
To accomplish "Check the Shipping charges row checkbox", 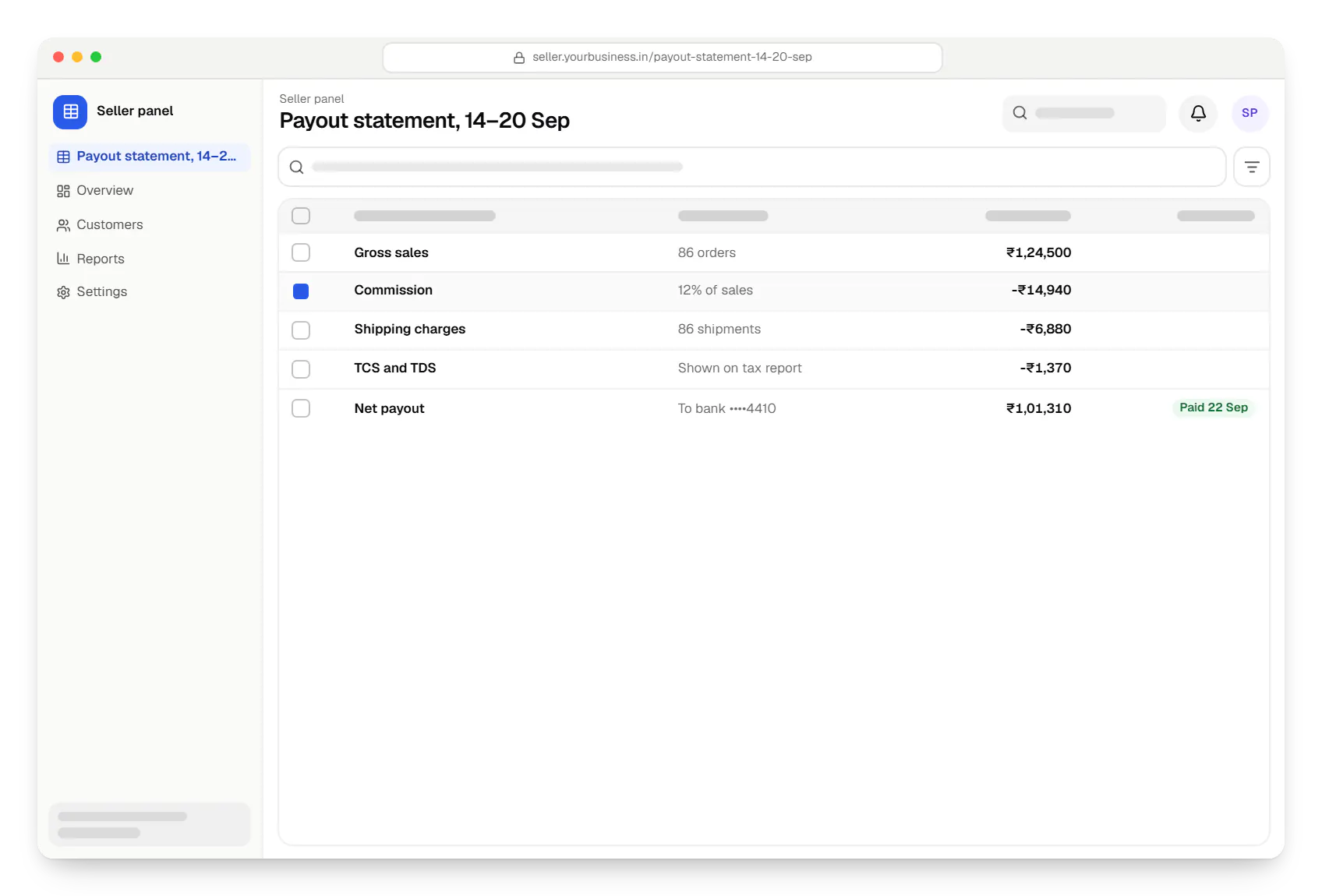I will coord(301,330).
